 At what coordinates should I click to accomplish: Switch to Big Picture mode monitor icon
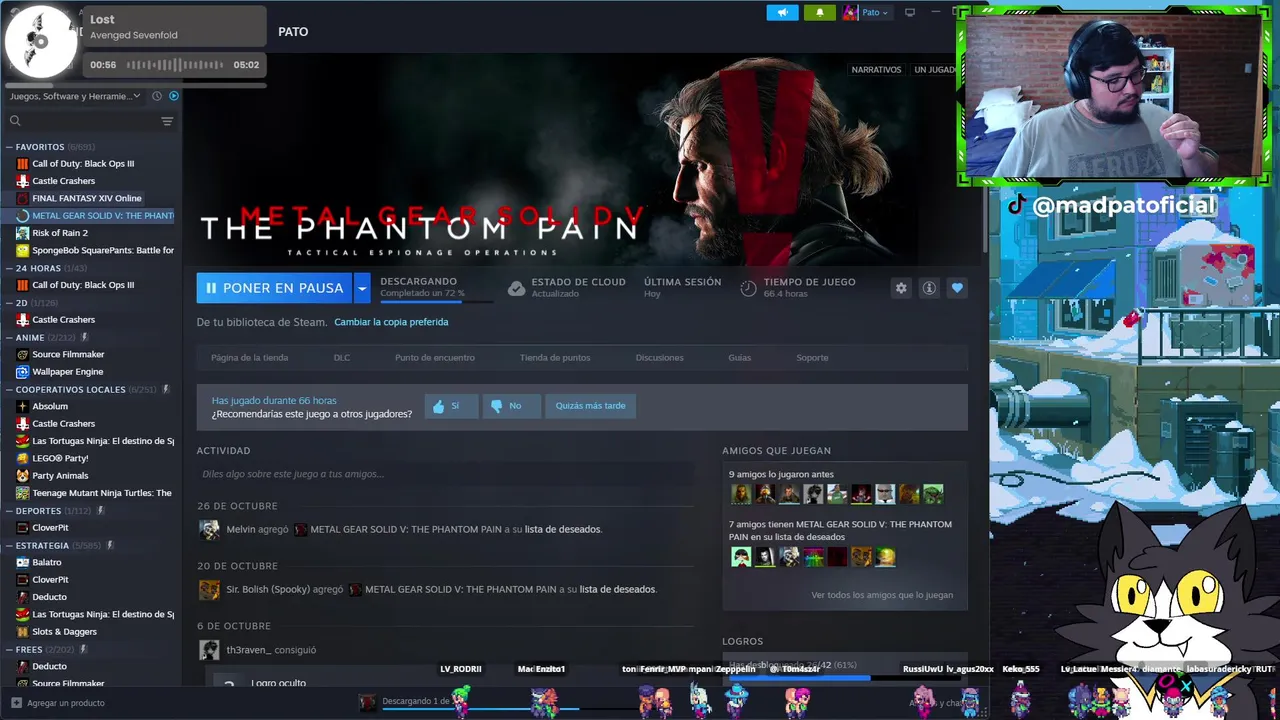pos(909,12)
